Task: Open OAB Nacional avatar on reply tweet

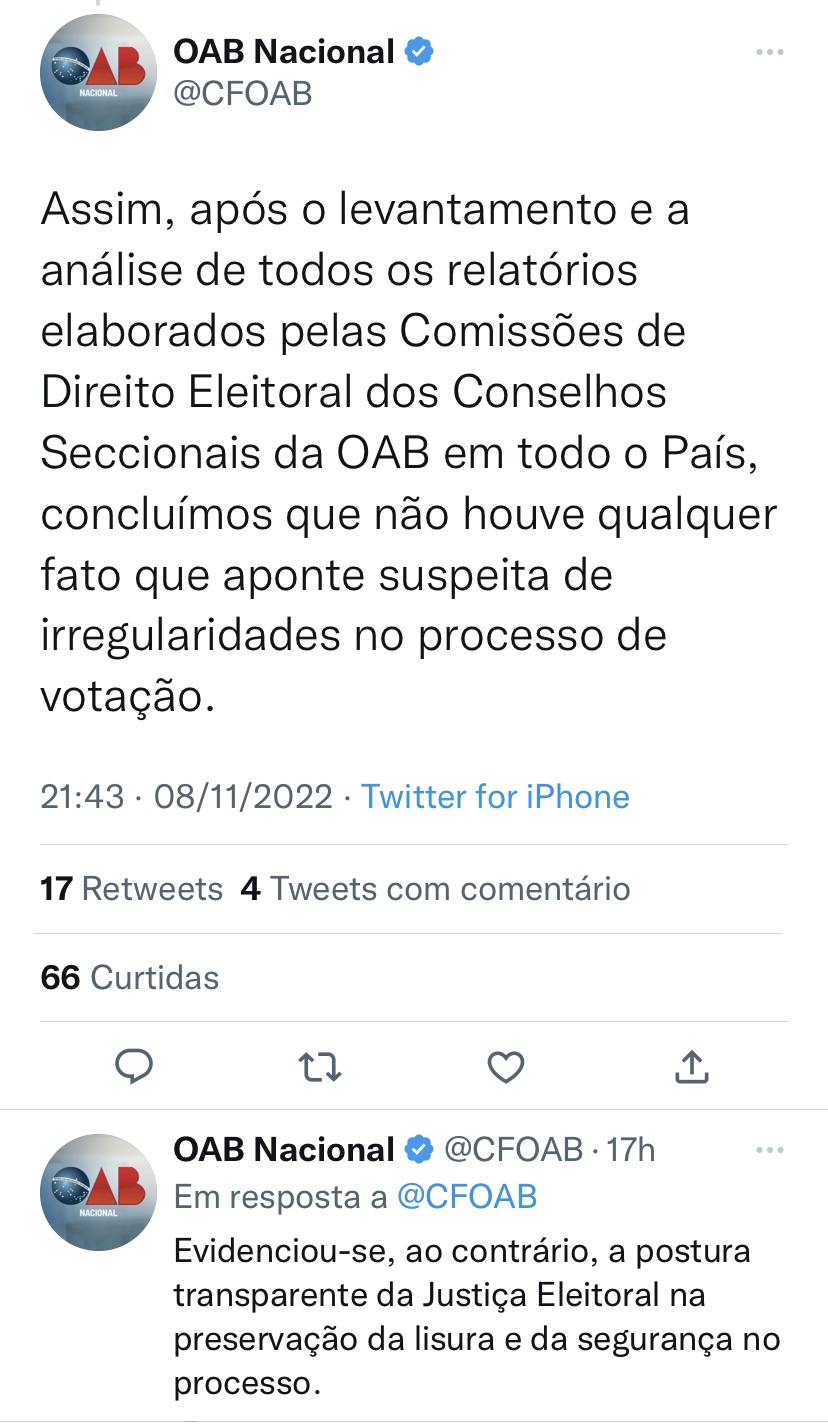Action: pyautogui.click(x=98, y=1192)
